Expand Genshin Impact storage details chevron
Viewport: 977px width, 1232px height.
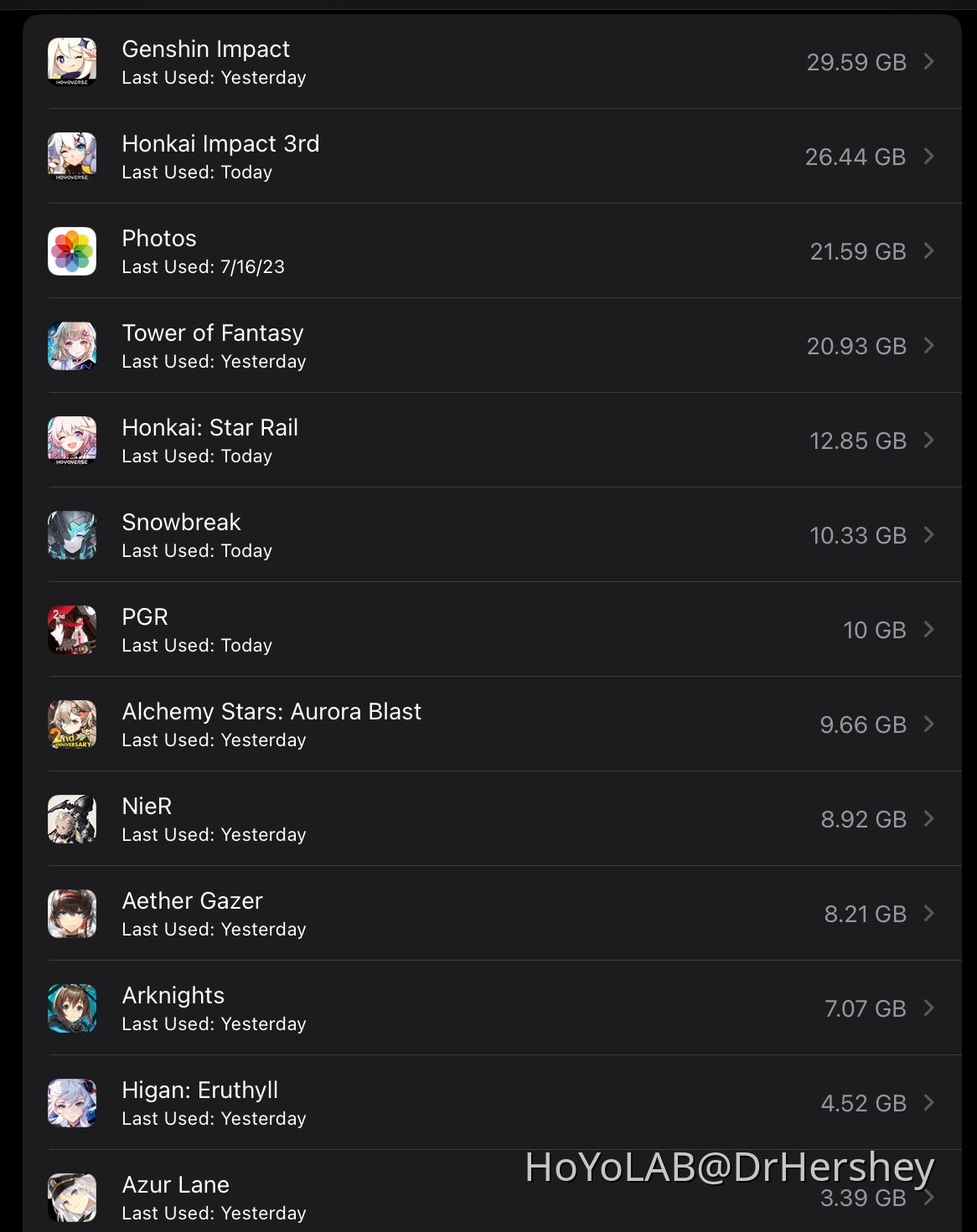[x=928, y=62]
